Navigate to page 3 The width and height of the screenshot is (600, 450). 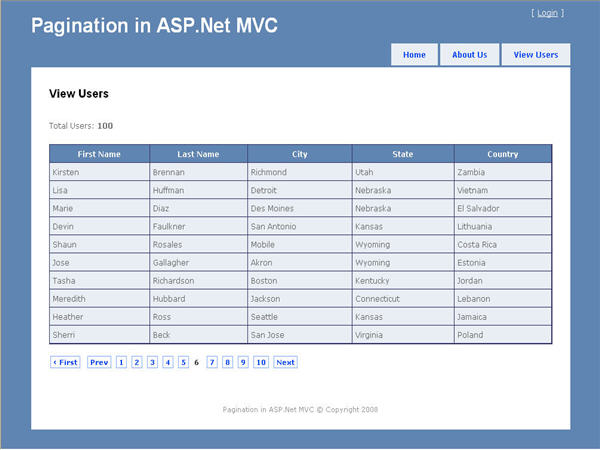click(152, 362)
